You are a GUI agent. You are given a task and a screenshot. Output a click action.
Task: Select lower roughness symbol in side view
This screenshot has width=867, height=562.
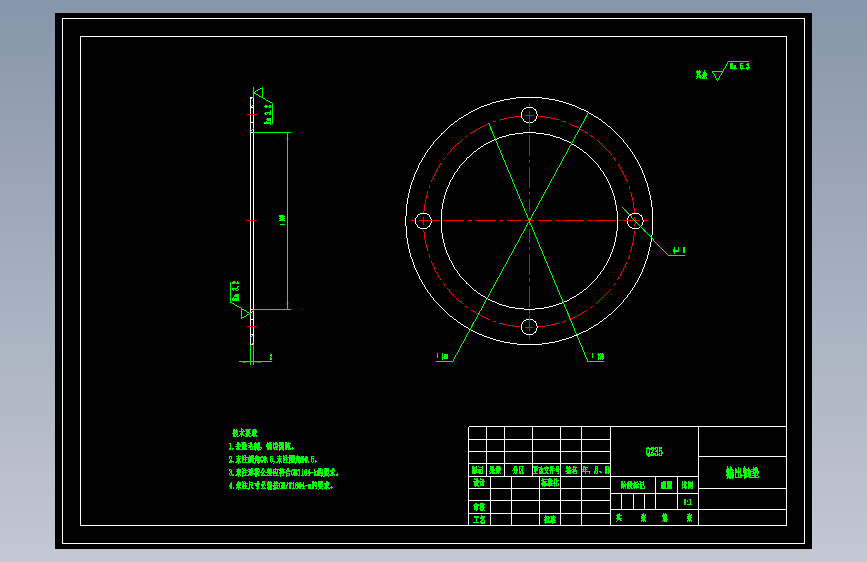(x=239, y=299)
